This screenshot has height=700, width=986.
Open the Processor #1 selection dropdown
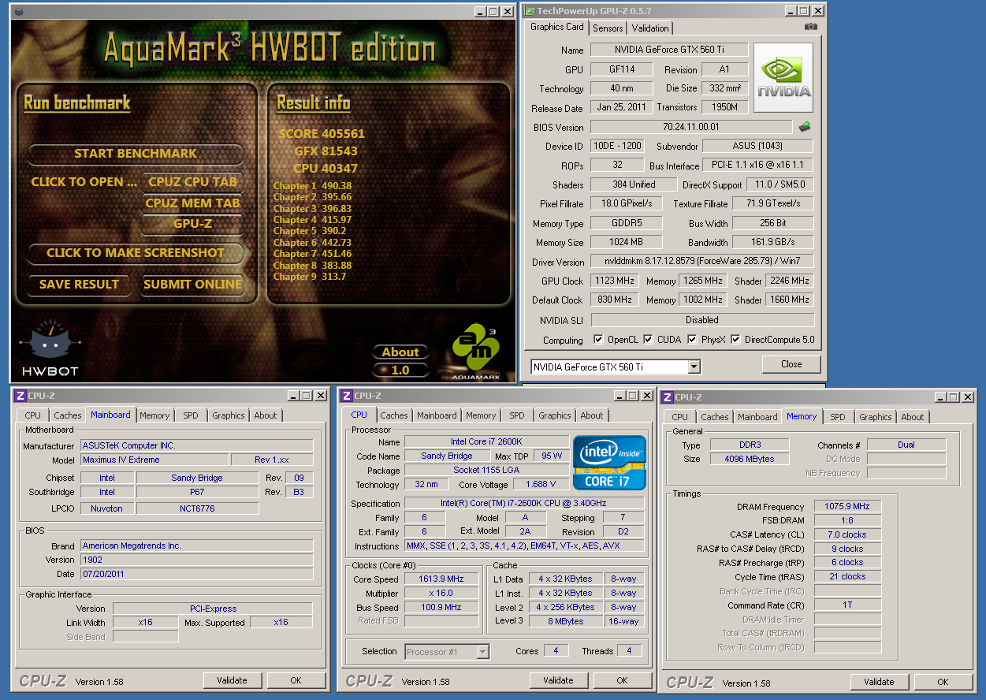(x=482, y=652)
